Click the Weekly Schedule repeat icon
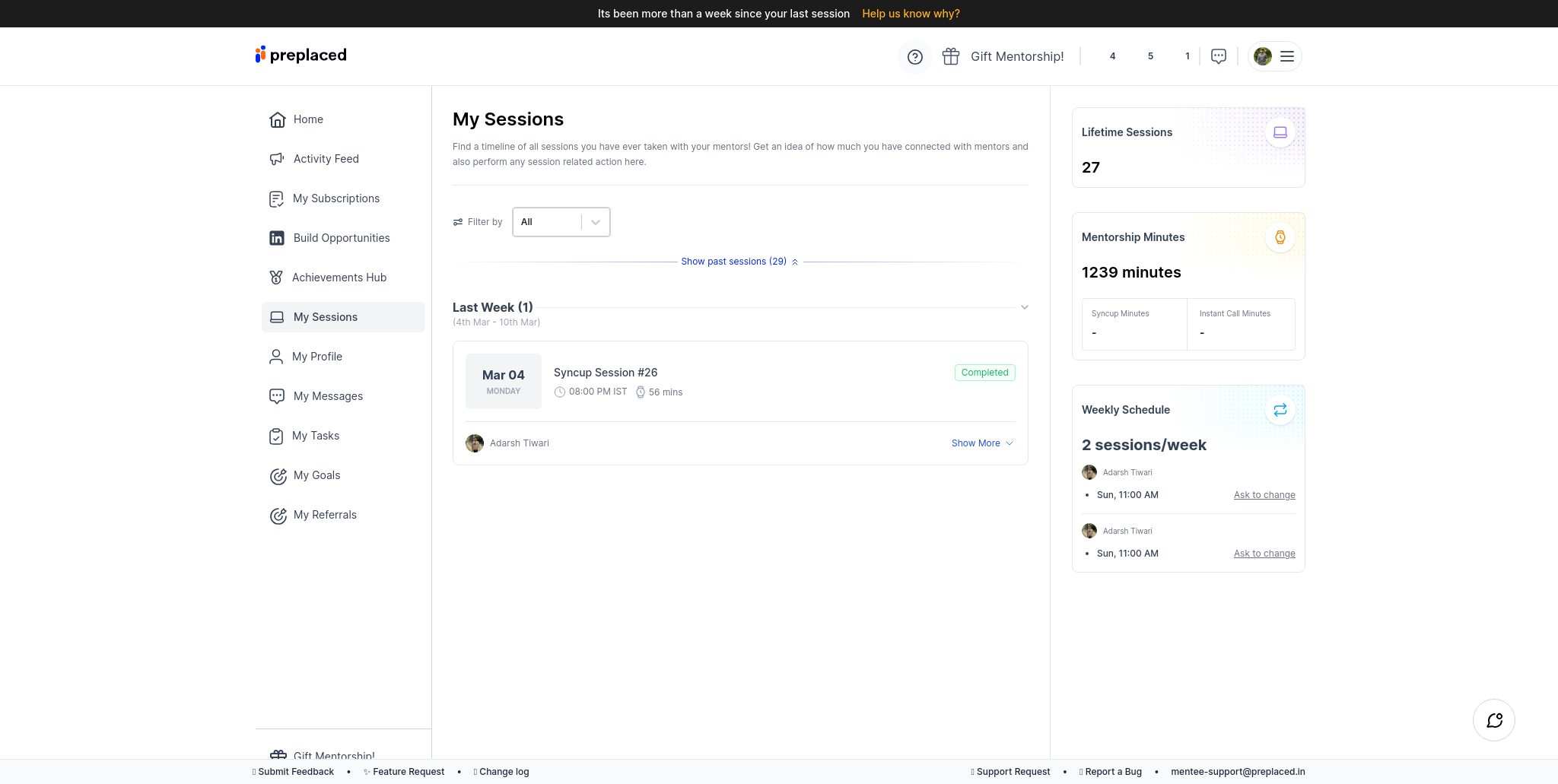Image resolution: width=1558 pixels, height=784 pixels. pyautogui.click(x=1280, y=410)
